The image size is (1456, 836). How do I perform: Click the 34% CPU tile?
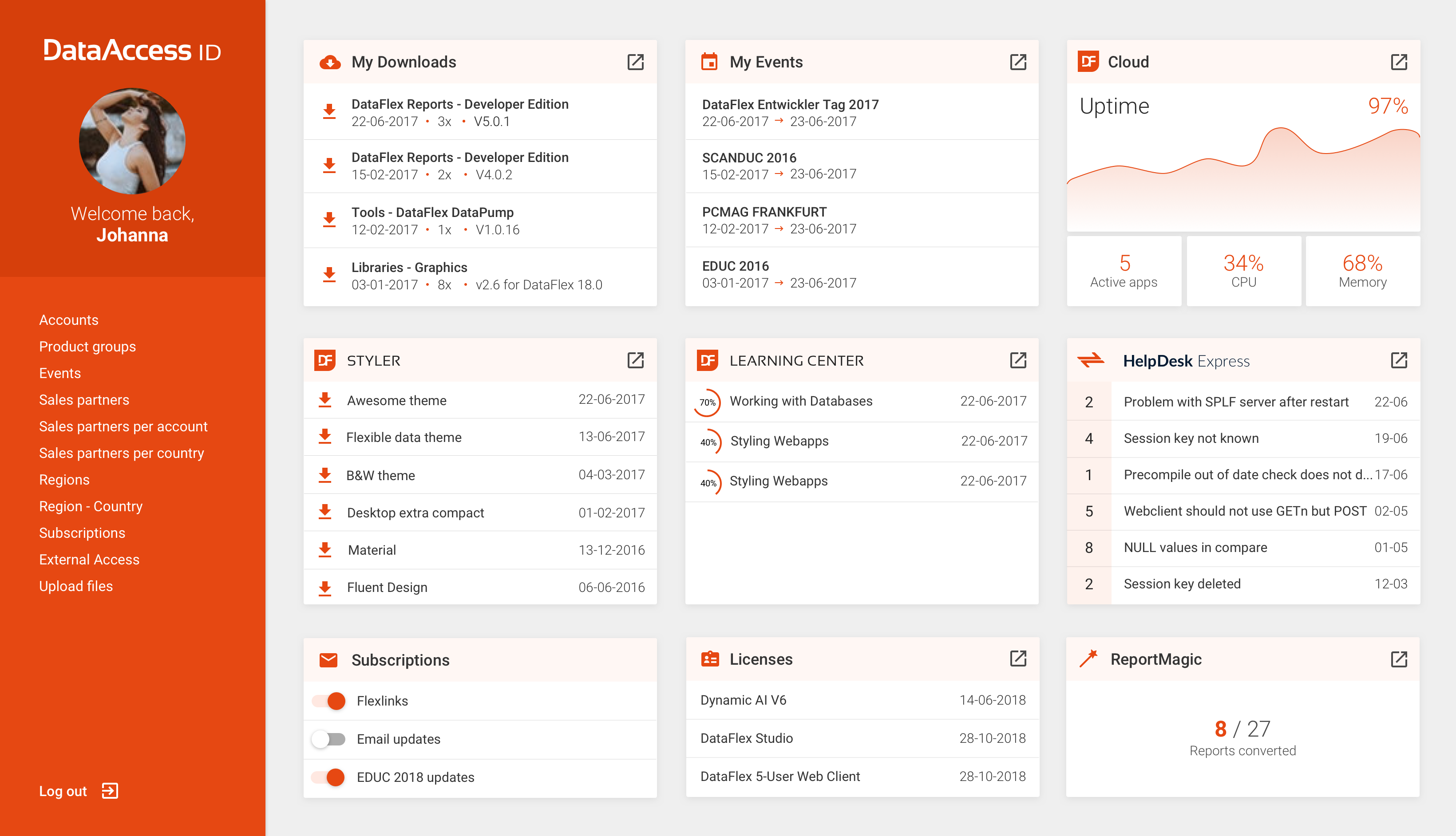pos(1243,270)
